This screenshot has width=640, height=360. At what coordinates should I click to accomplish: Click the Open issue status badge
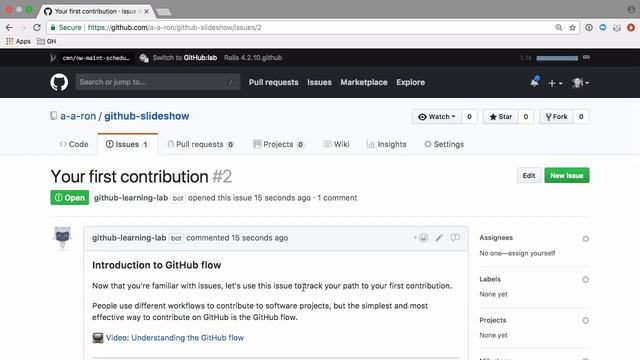point(69,198)
